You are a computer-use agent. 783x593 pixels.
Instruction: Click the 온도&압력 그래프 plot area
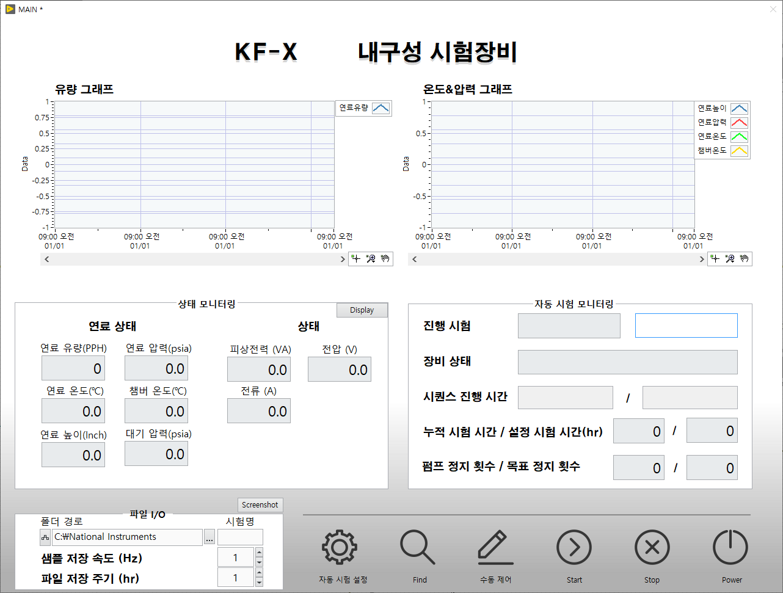563,165
